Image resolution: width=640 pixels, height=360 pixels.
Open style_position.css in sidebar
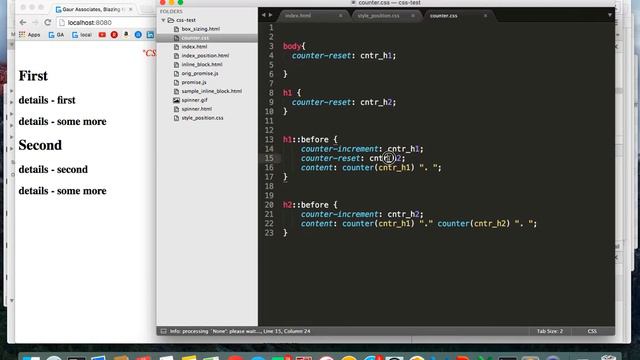coord(202,118)
